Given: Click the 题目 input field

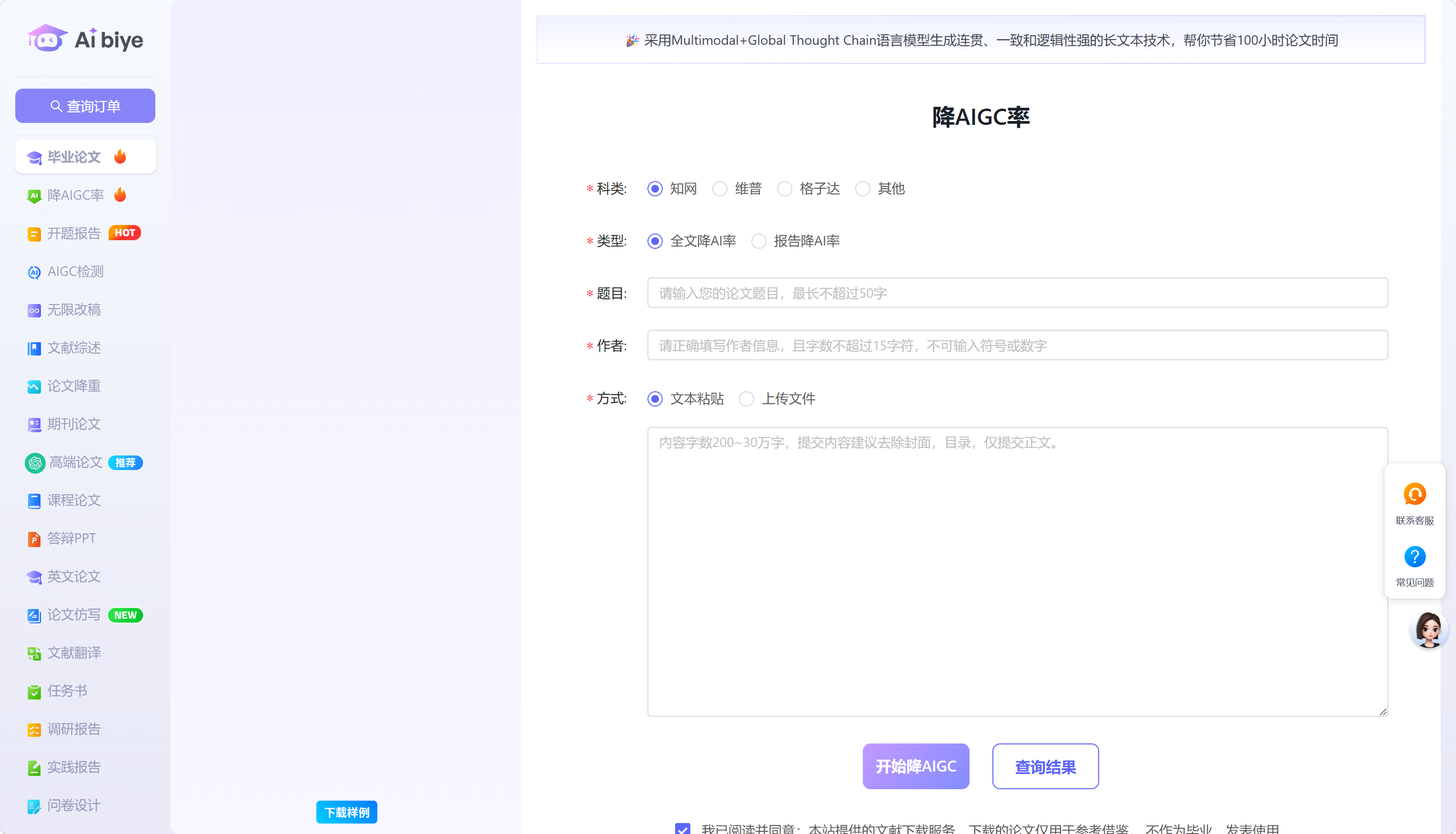Looking at the screenshot, I should 1017,293.
